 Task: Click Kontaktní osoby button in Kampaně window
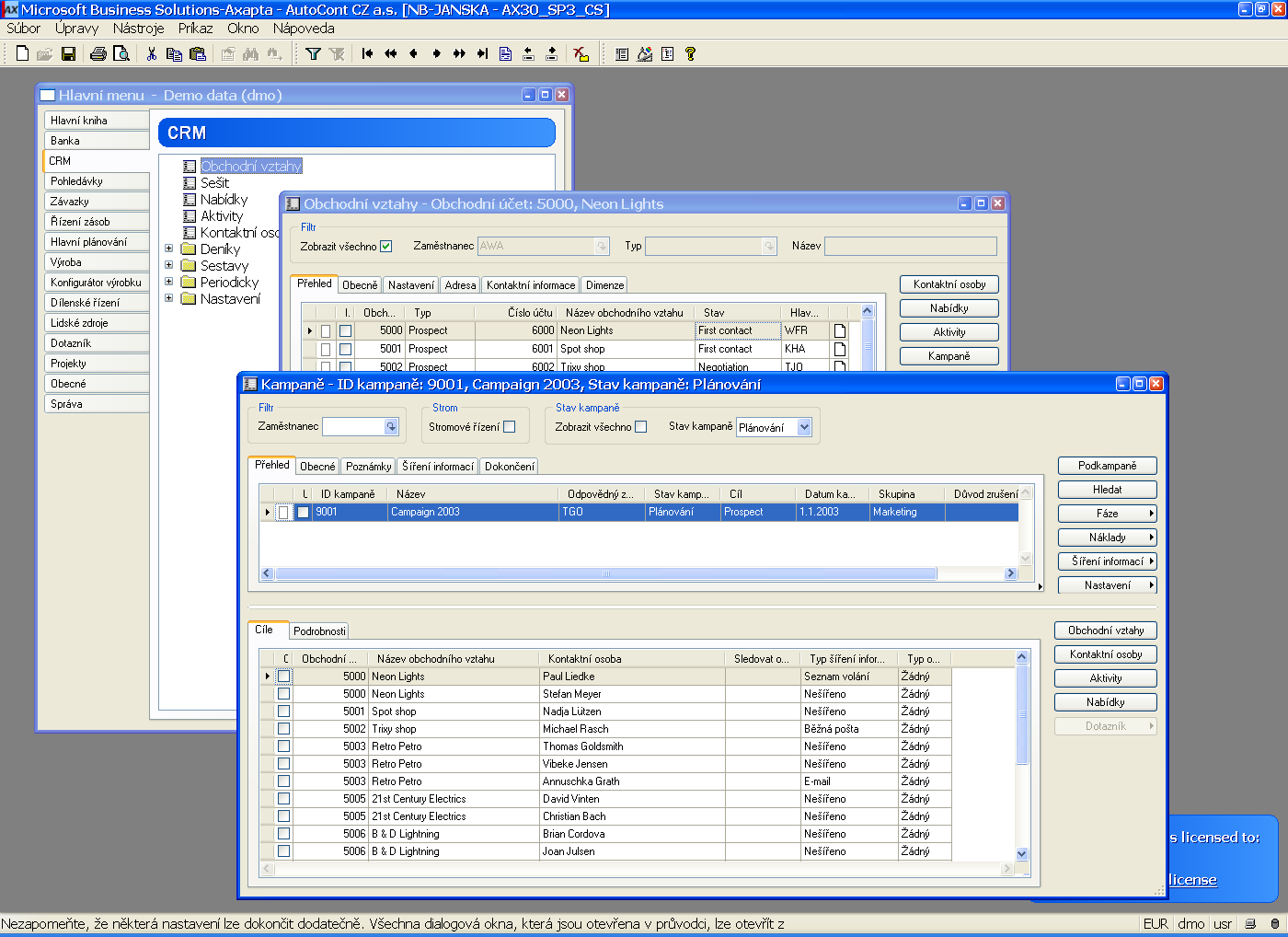pyautogui.click(x=1106, y=654)
